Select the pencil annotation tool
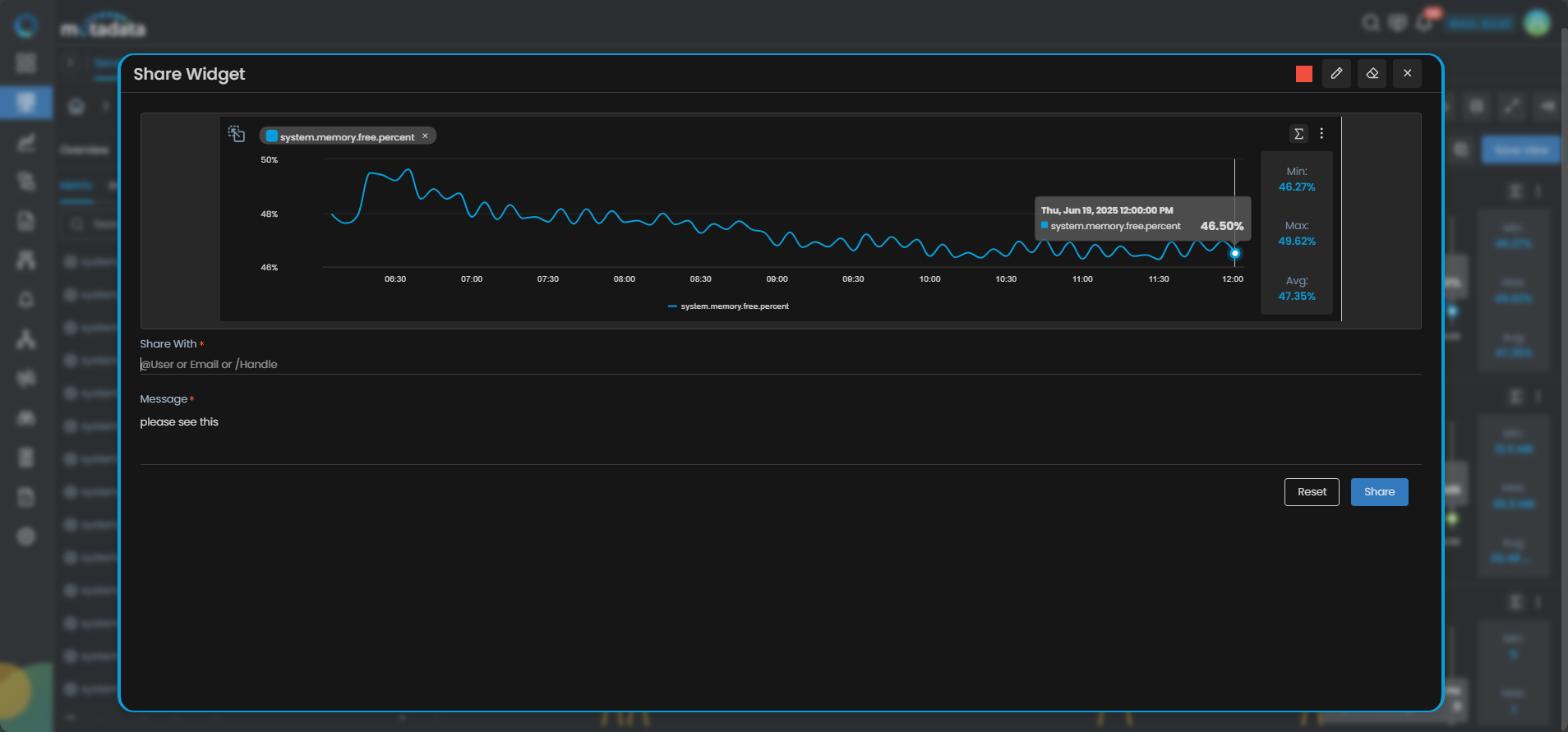Image resolution: width=1568 pixels, height=732 pixels. pyautogui.click(x=1336, y=74)
